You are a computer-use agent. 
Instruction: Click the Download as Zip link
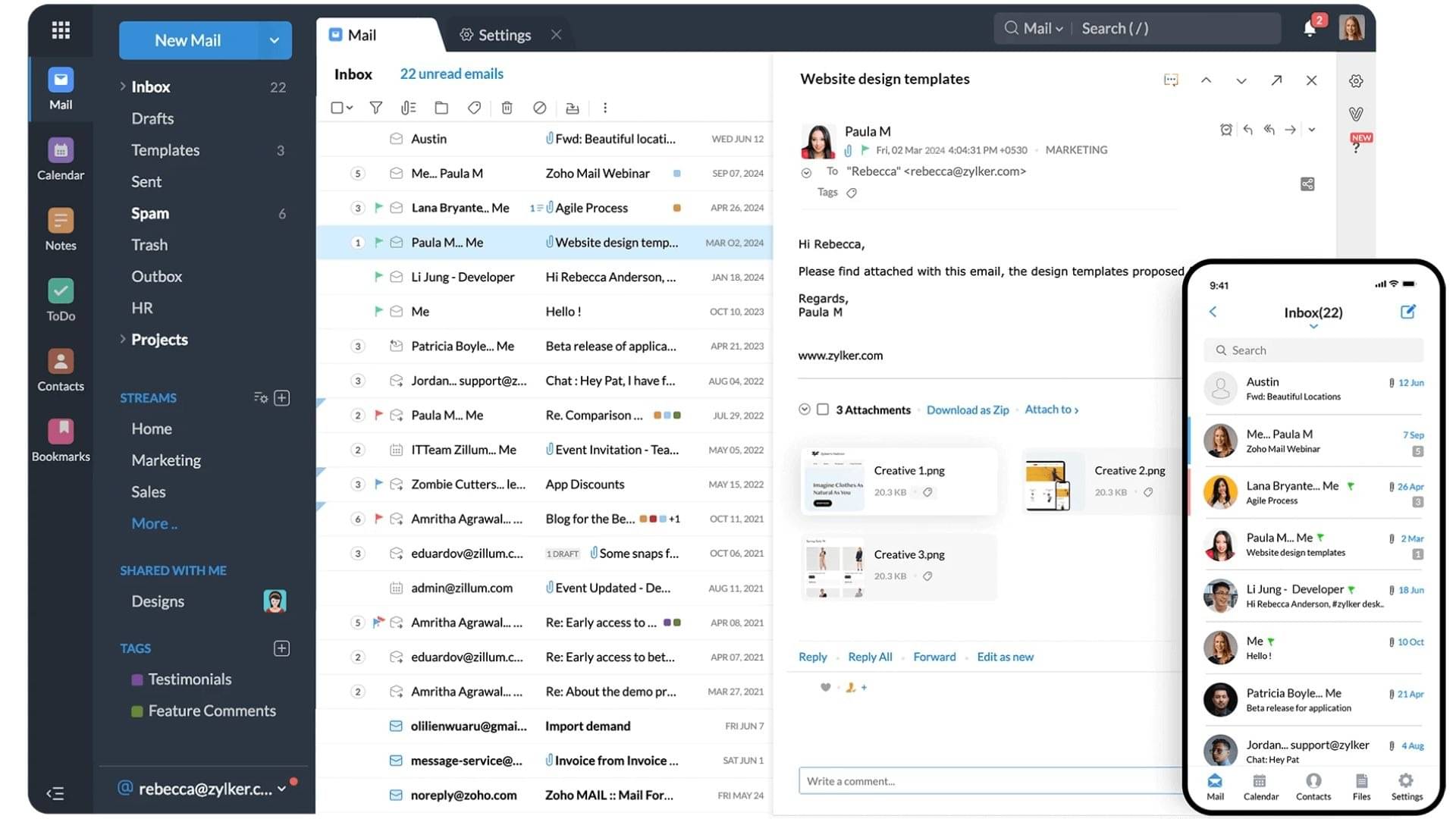968,409
